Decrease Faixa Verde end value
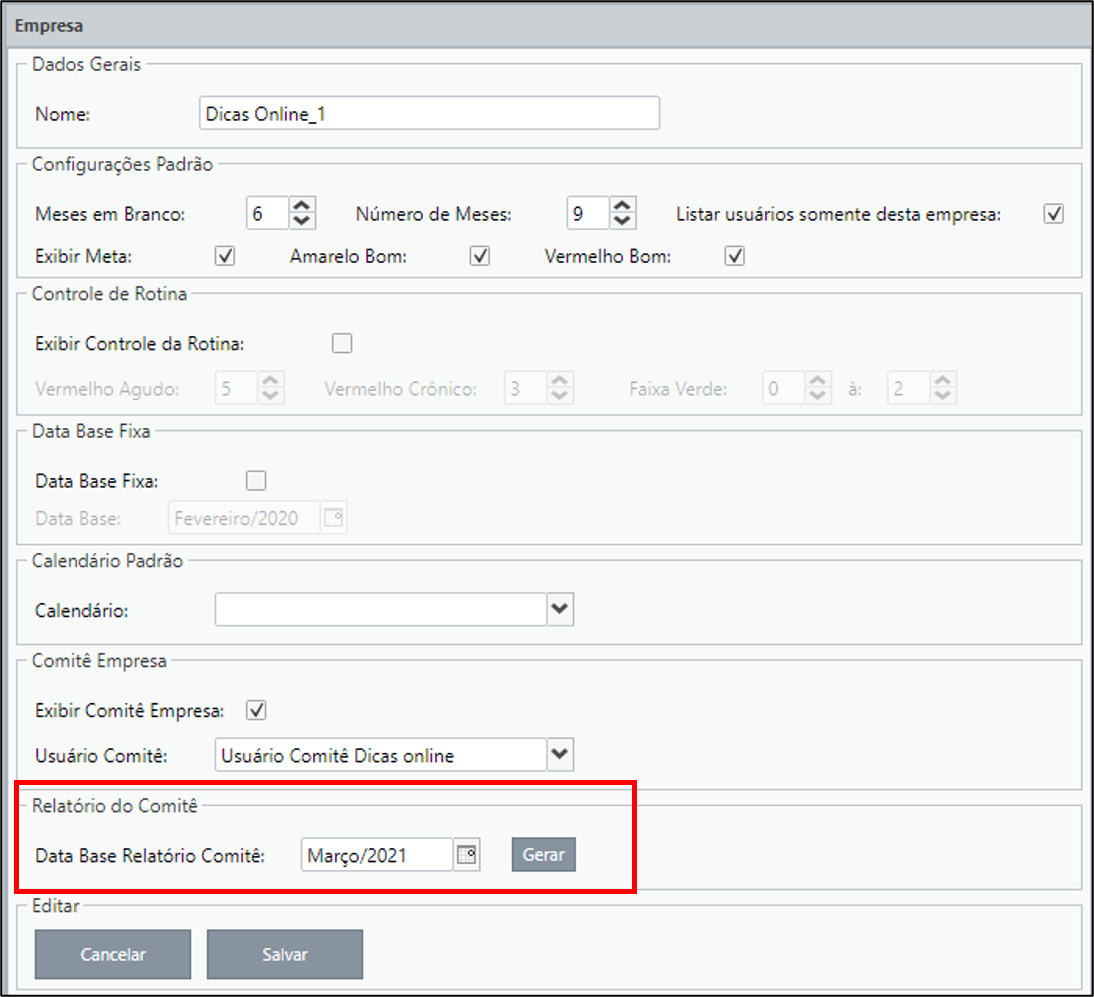Image resolution: width=1094 pixels, height=997 pixels. pos(943,396)
